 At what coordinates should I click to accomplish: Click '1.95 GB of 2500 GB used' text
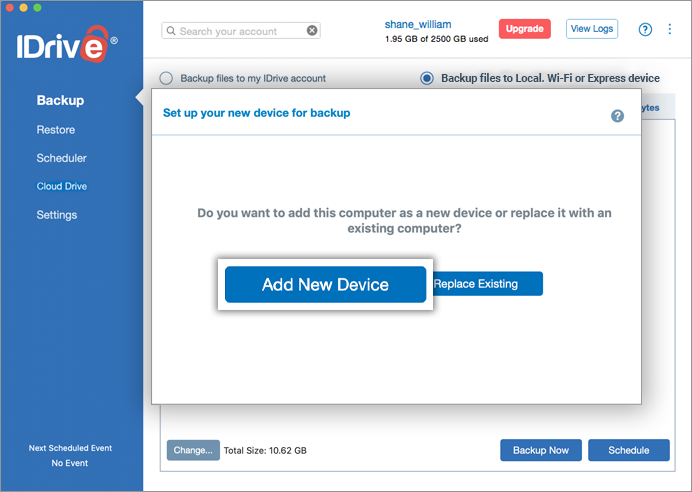tap(436, 39)
